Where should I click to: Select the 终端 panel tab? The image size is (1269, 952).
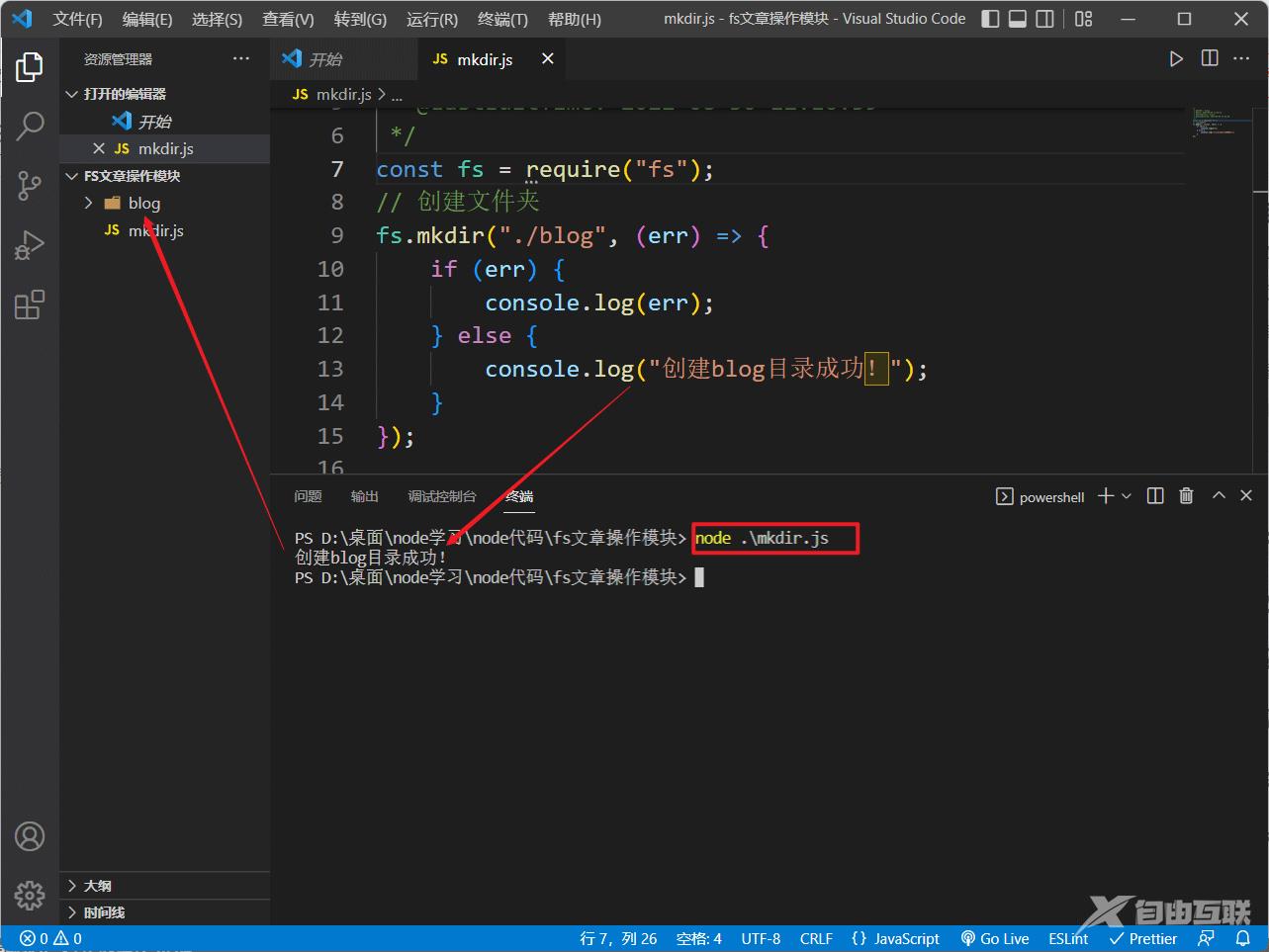pyautogui.click(x=519, y=496)
